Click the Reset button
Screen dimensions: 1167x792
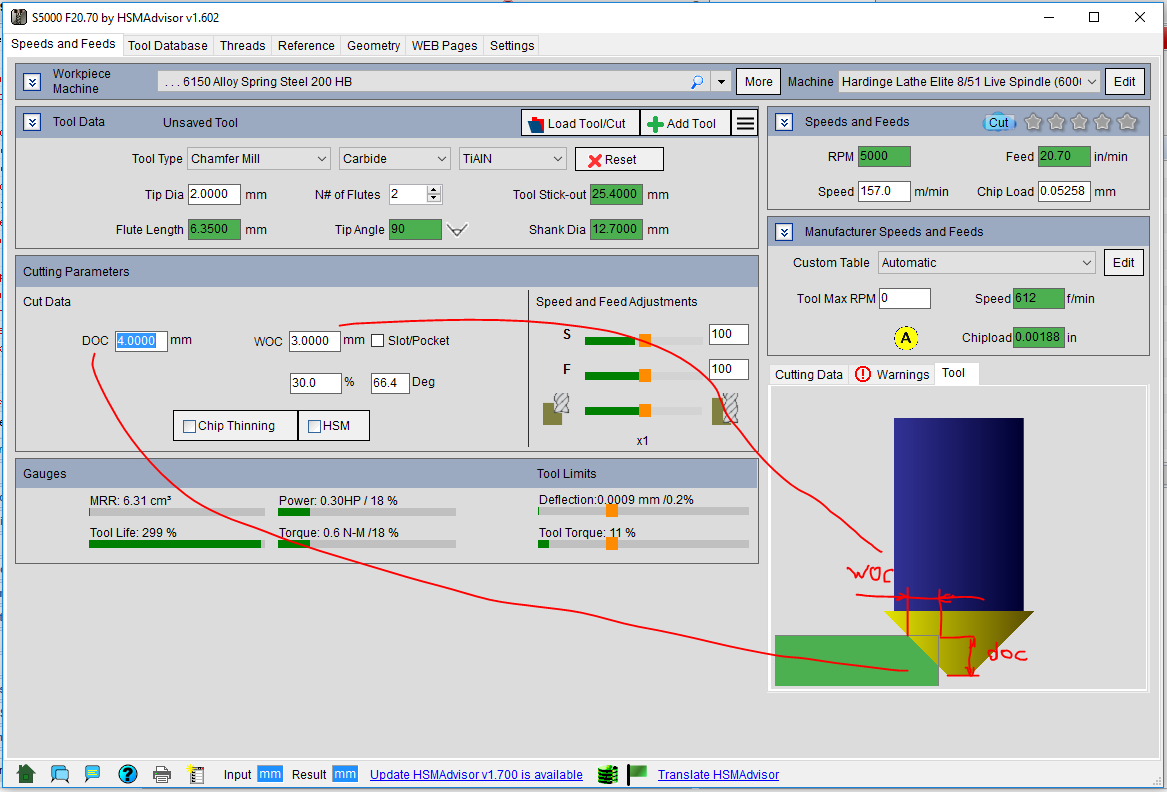point(619,159)
